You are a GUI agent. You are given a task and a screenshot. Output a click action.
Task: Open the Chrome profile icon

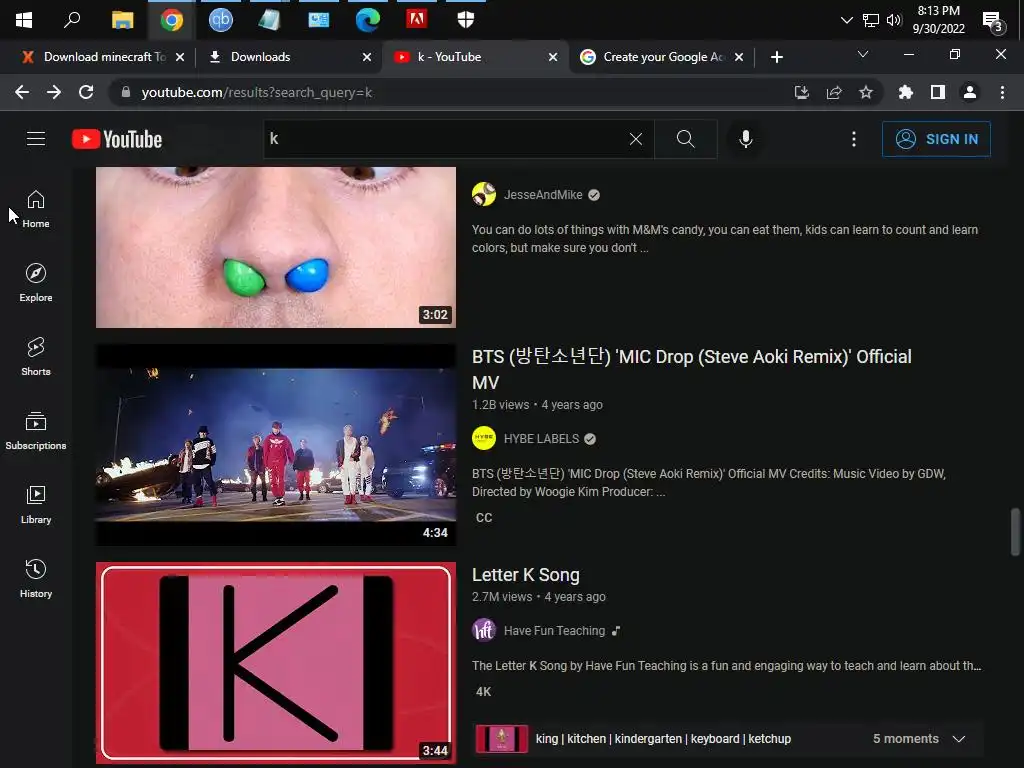[970, 92]
